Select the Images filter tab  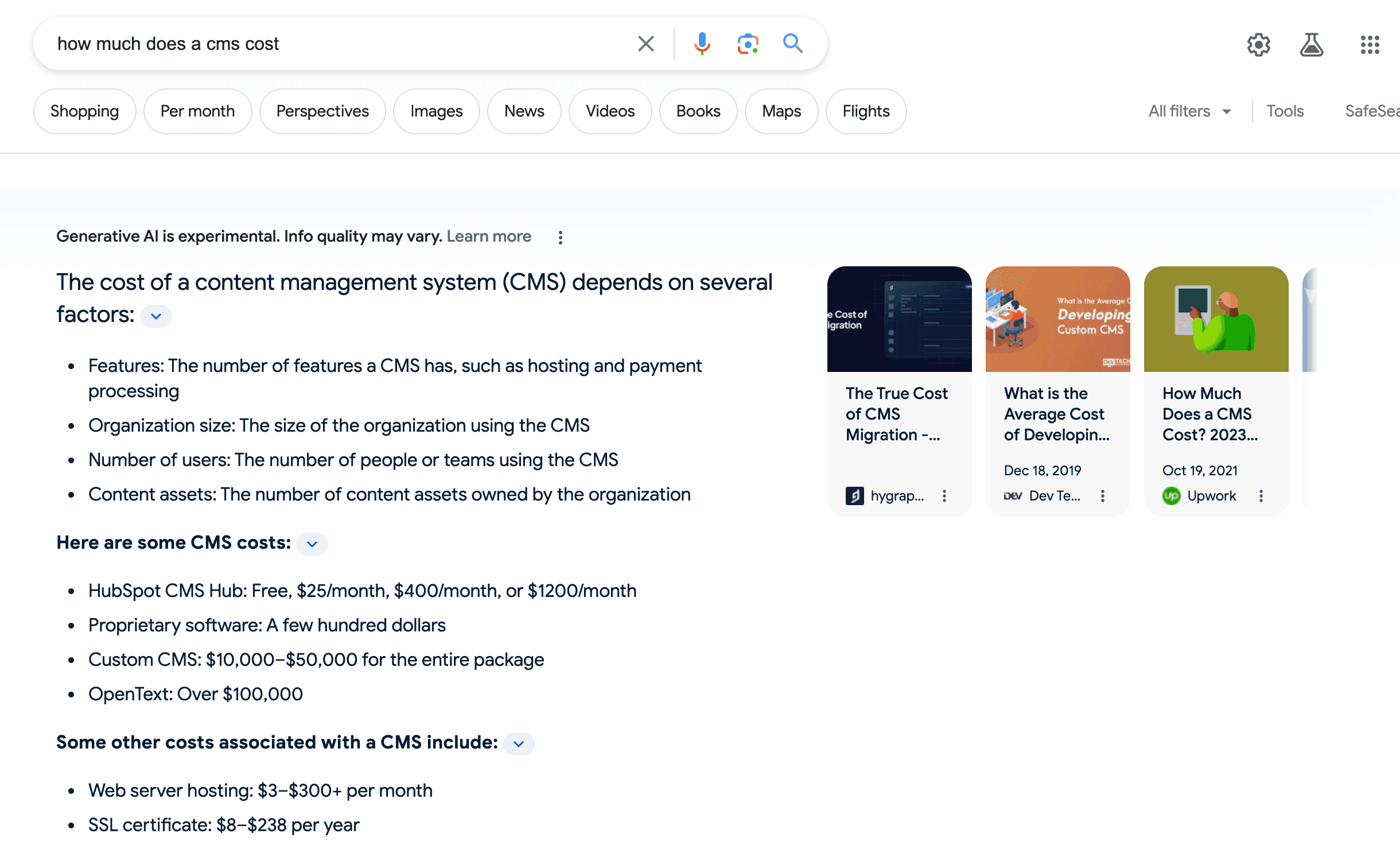point(436,111)
